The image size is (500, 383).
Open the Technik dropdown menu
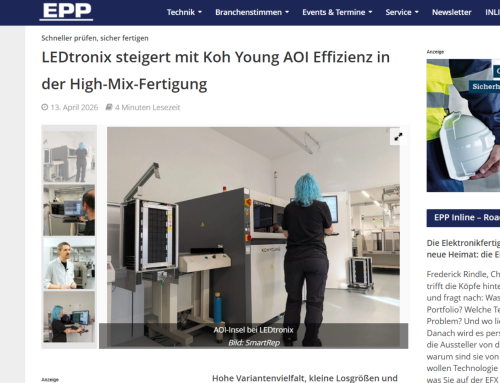pyautogui.click(x=184, y=12)
